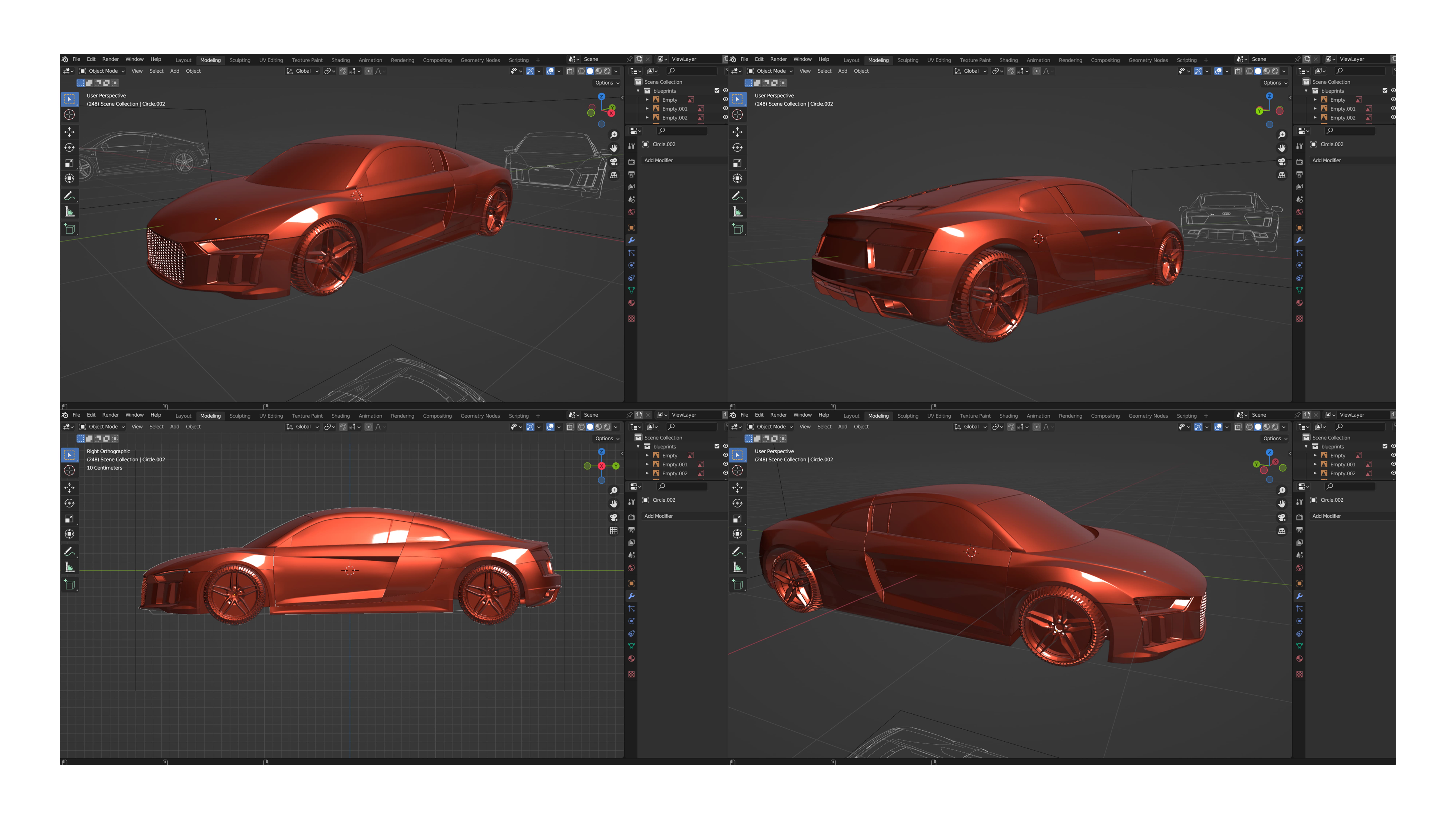Switch to Shading workspace in bottom-left window
Image resolution: width=1456 pixels, height=819 pixels.
[340, 416]
